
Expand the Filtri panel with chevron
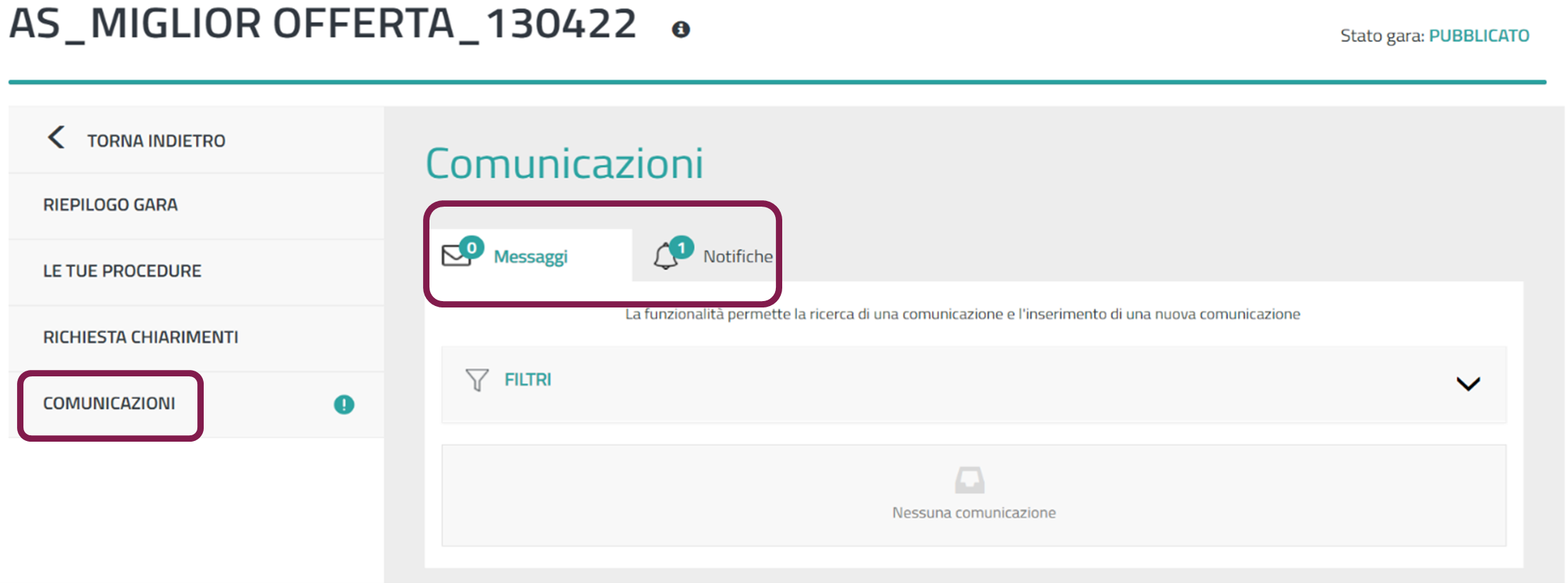click(x=1468, y=384)
